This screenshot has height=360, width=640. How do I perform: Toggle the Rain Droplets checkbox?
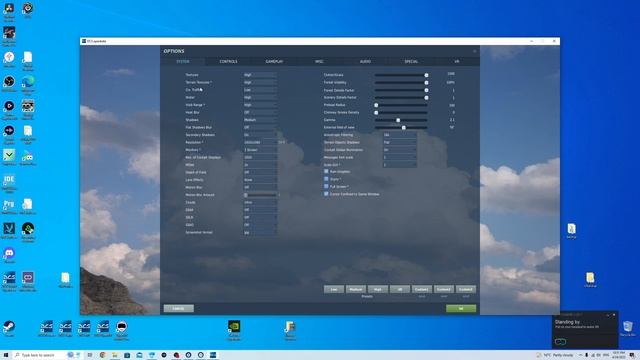click(326, 171)
